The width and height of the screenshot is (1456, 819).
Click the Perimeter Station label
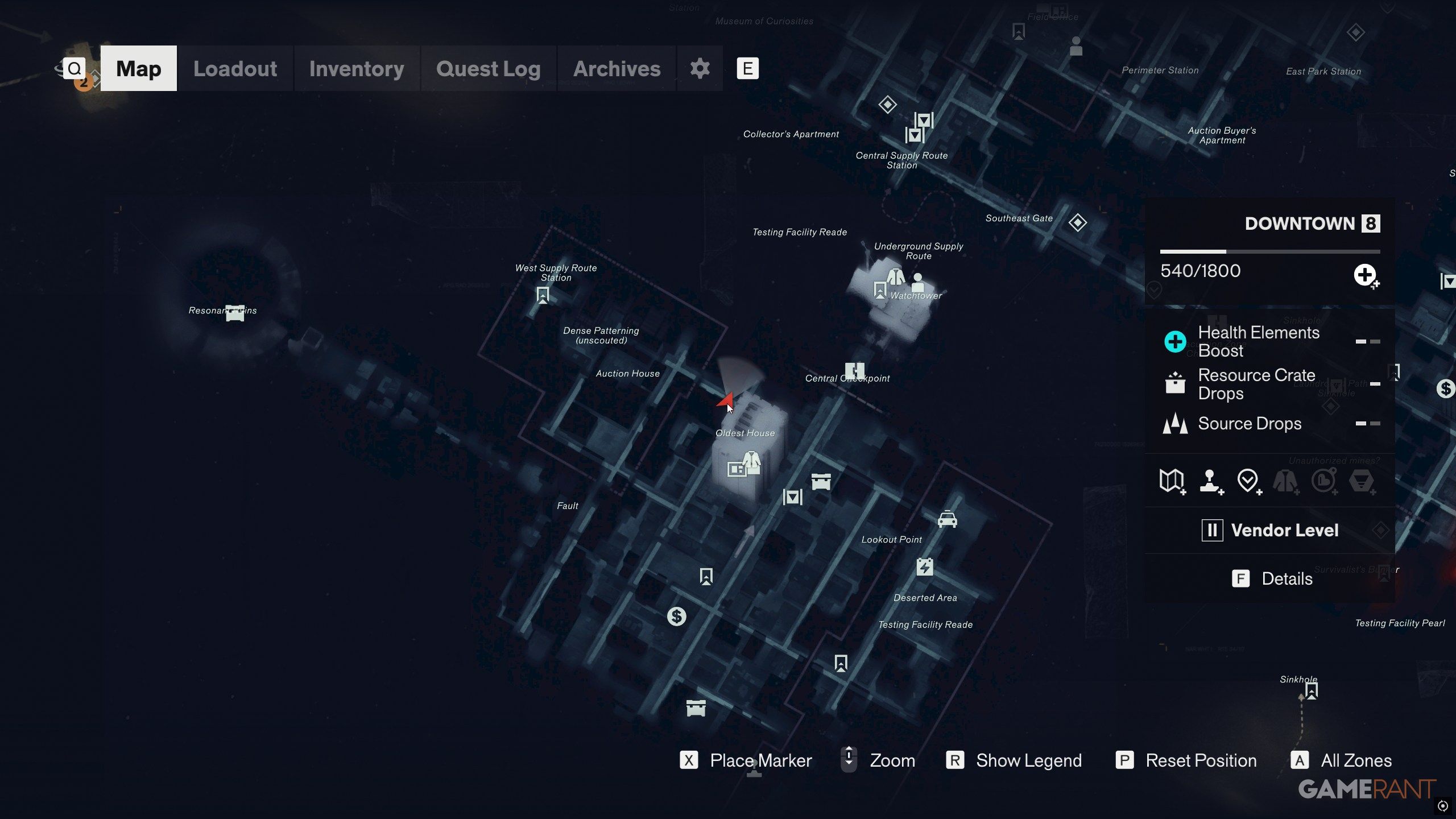click(x=1160, y=70)
